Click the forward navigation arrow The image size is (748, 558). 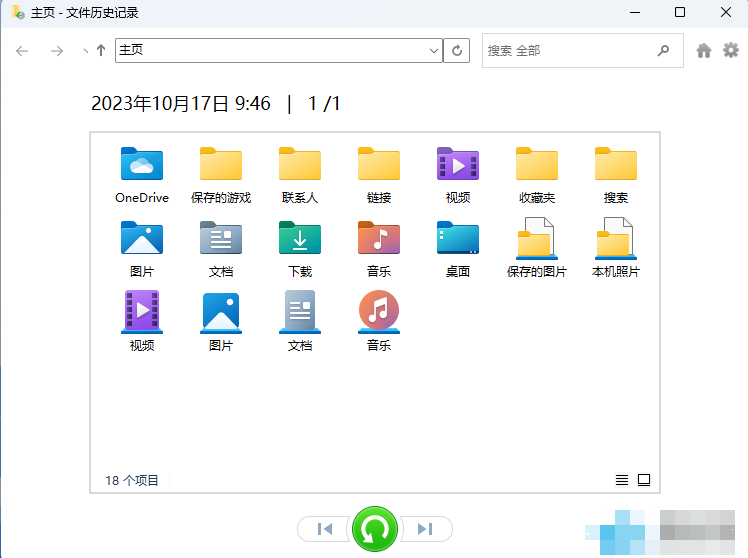56,50
